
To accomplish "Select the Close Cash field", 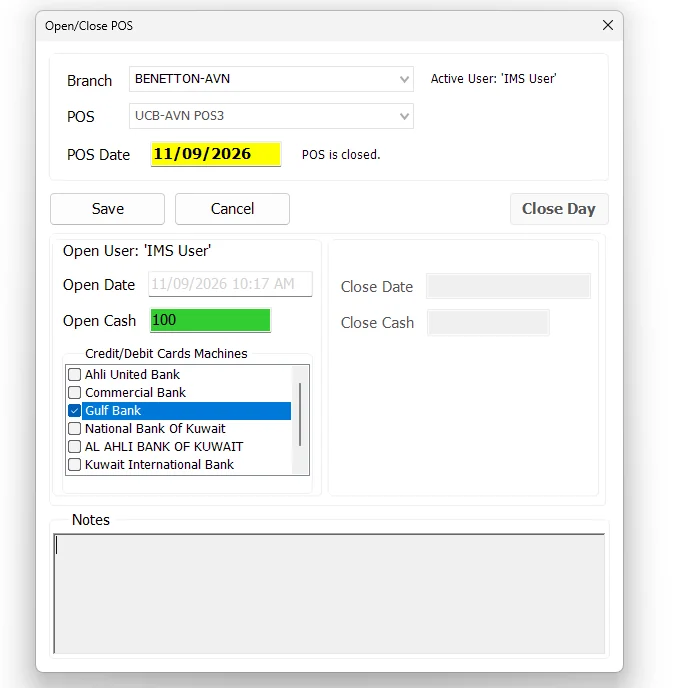I will pos(488,322).
